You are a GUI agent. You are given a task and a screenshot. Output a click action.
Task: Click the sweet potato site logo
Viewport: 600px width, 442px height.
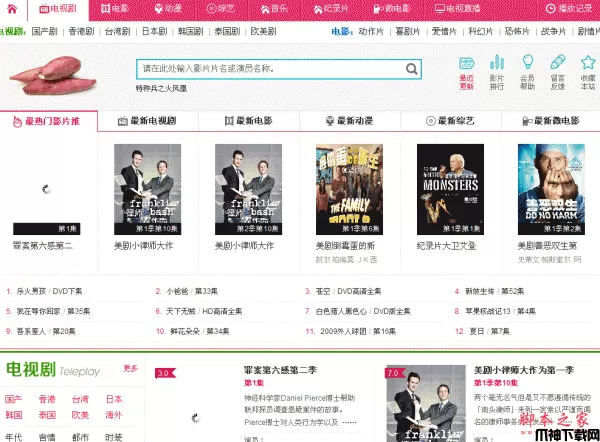coord(53,75)
